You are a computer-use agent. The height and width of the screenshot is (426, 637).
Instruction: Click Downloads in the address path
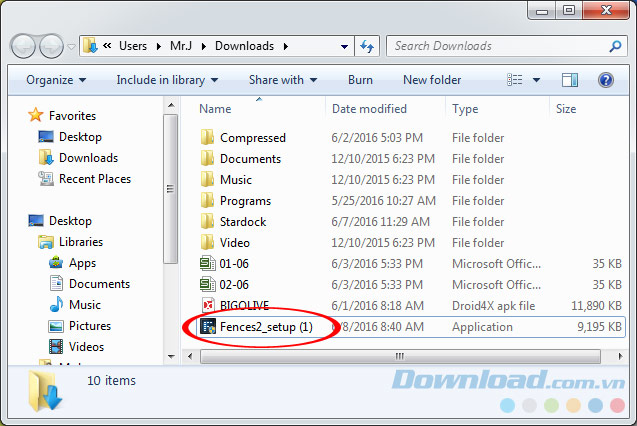245,46
